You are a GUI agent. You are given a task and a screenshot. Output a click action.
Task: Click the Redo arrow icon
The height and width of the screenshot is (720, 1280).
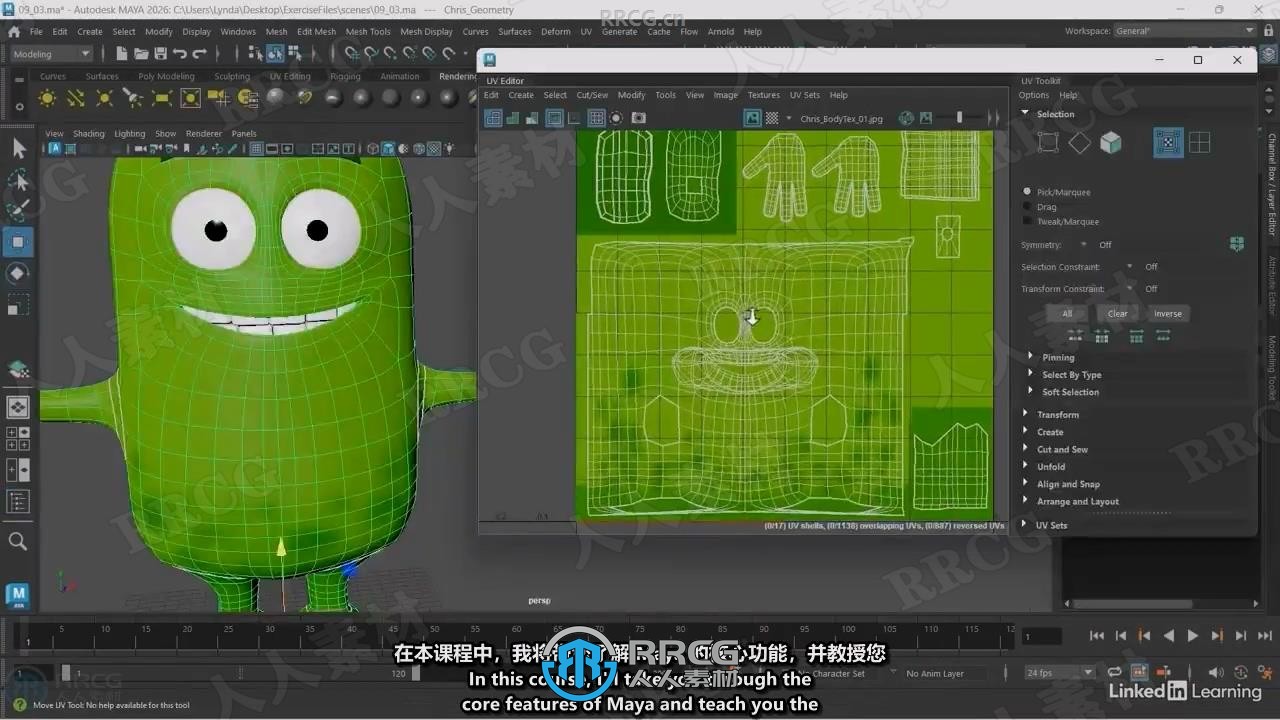(x=199, y=53)
